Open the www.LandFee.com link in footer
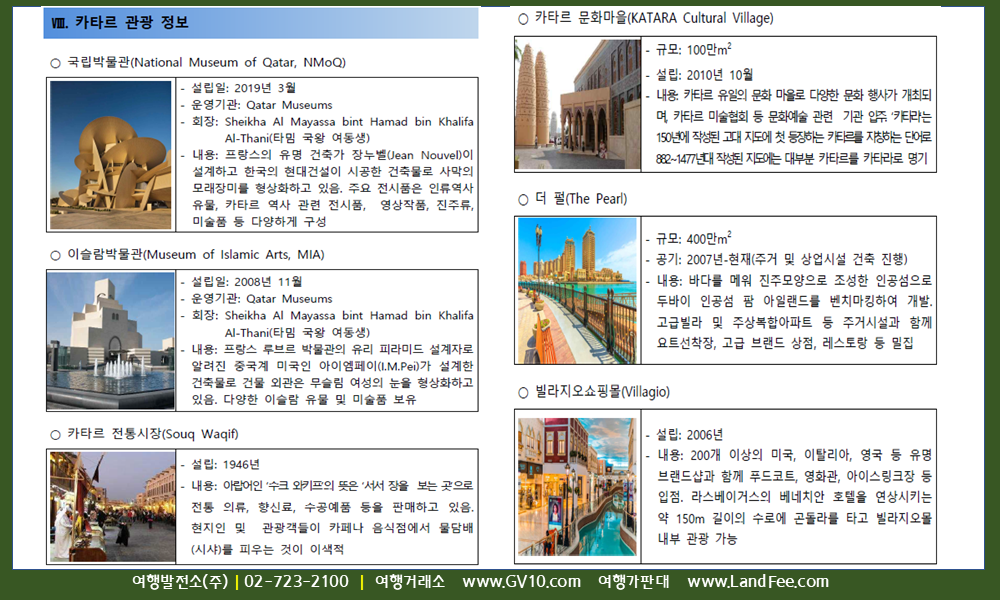Viewport: 1000px width, 600px height. tap(758, 582)
